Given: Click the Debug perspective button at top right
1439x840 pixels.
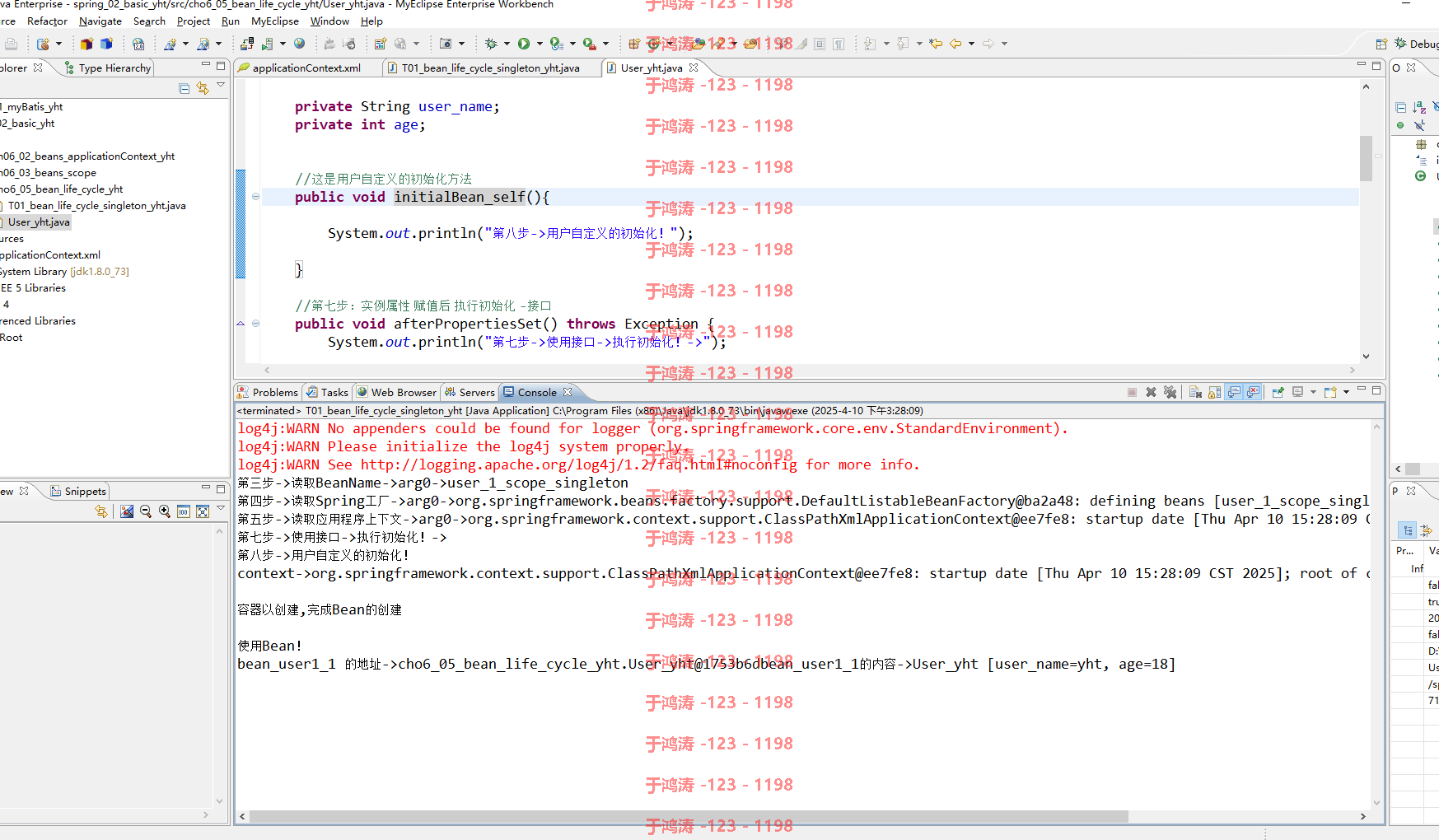Looking at the screenshot, I should tap(1416, 44).
